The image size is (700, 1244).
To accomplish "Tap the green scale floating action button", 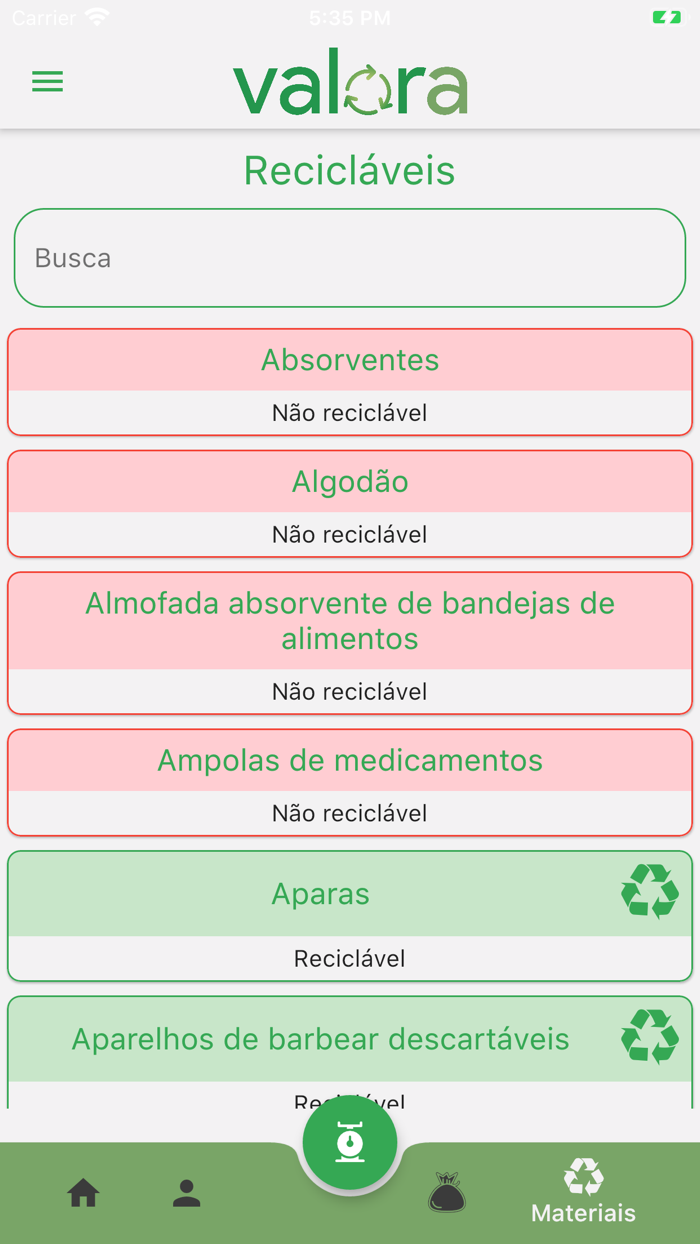I will pos(350,1141).
